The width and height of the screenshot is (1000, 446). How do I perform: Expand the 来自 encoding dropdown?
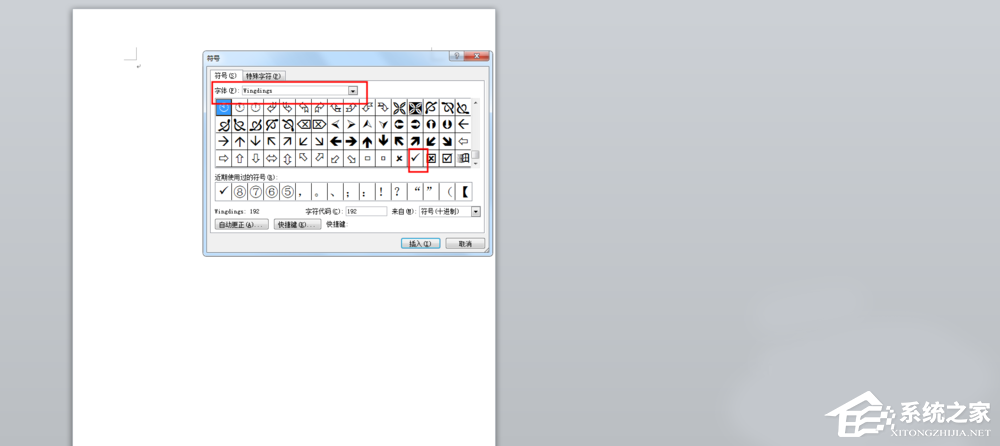pos(476,212)
